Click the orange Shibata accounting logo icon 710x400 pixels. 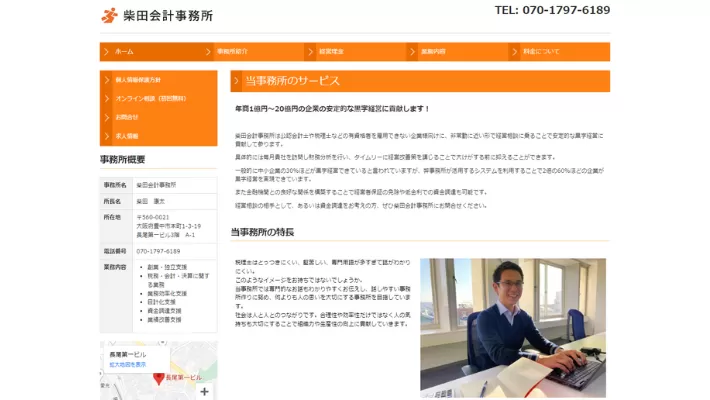coord(109,15)
